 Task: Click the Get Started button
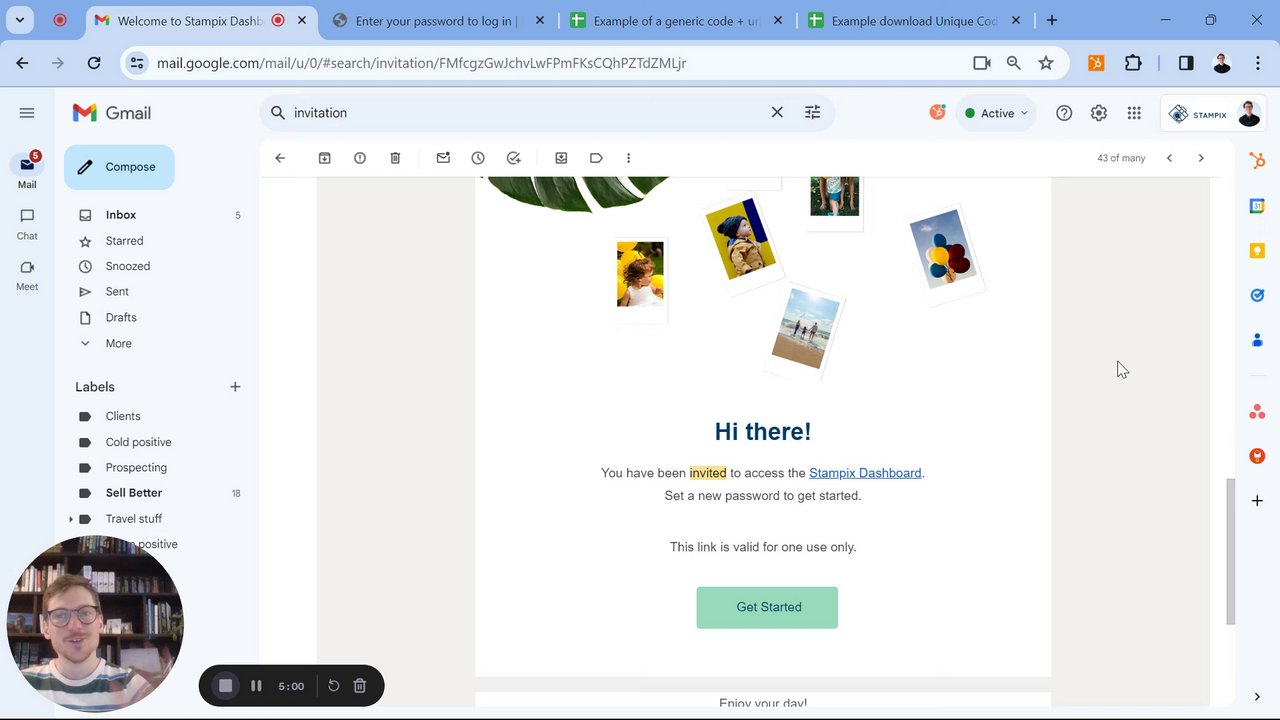point(767,607)
